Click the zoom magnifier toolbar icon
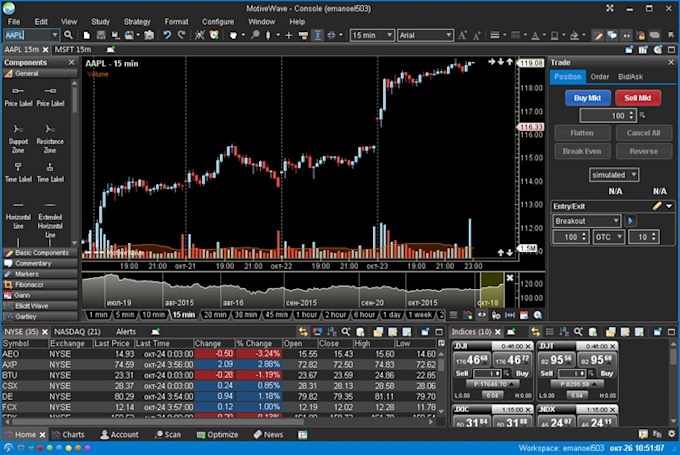This screenshot has width=680, height=455. [255, 35]
